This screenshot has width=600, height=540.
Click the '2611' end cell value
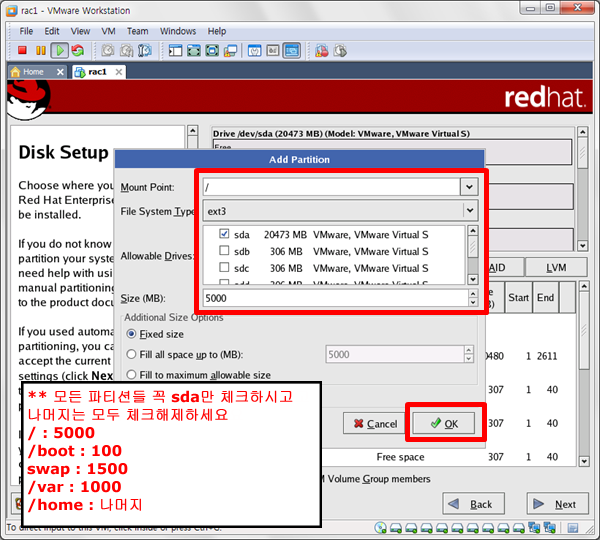pyautogui.click(x=547, y=356)
